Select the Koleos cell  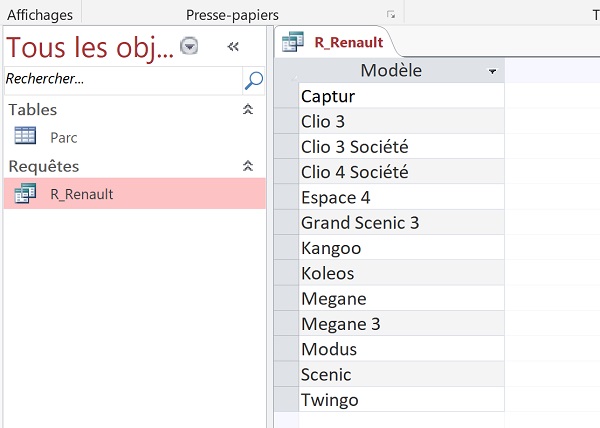click(x=401, y=273)
